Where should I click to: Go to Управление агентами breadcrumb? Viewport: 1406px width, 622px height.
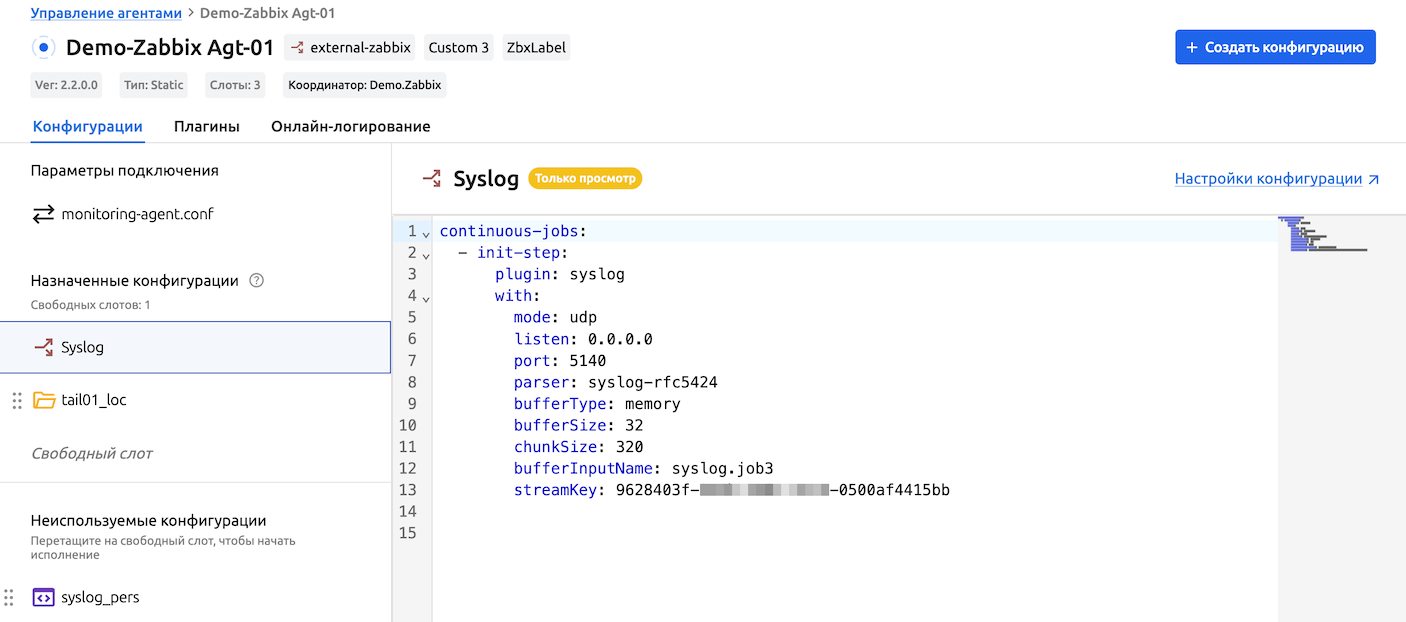[106, 13]
